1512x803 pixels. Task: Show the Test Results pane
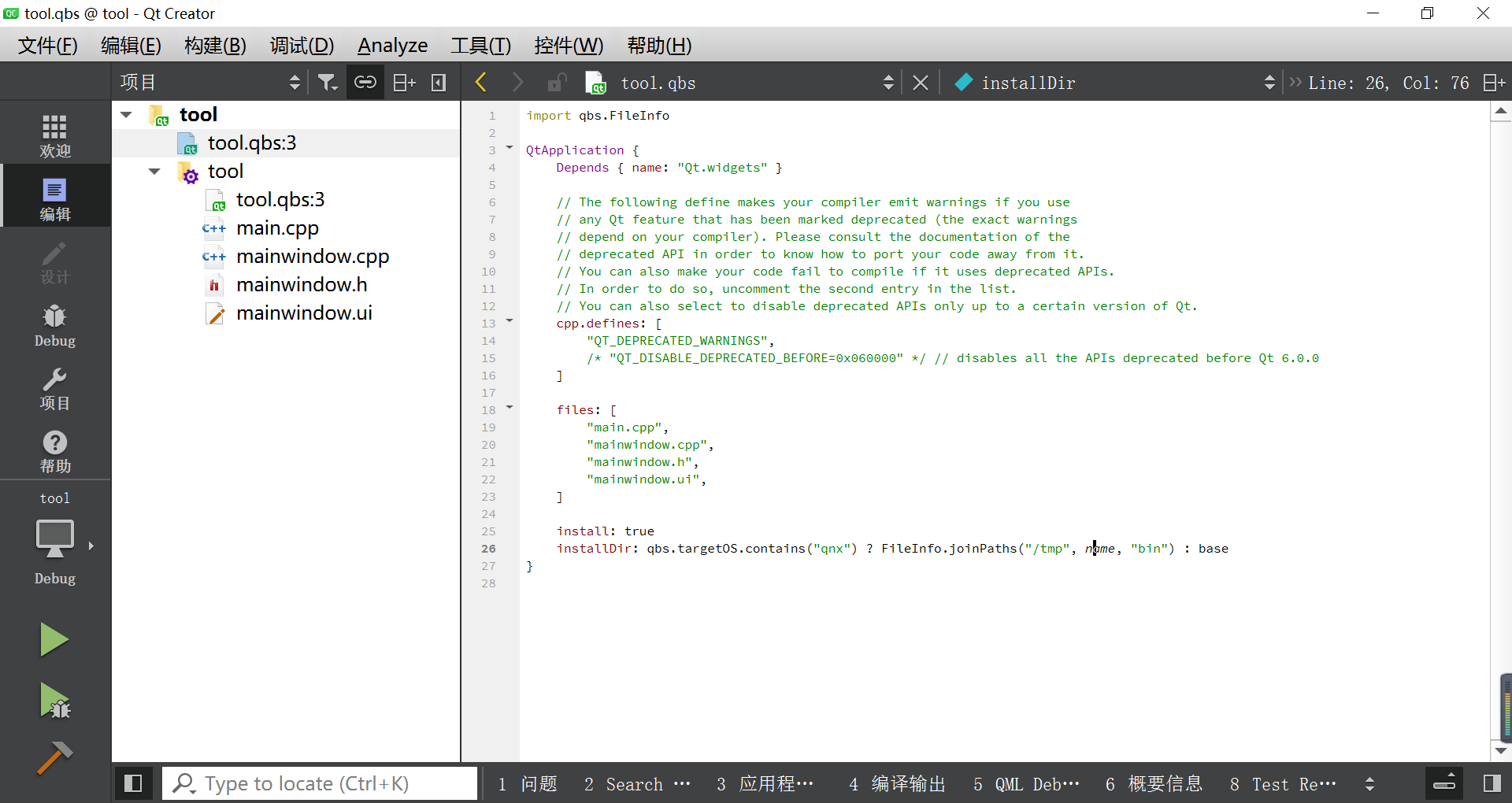tap(1284, 784)
